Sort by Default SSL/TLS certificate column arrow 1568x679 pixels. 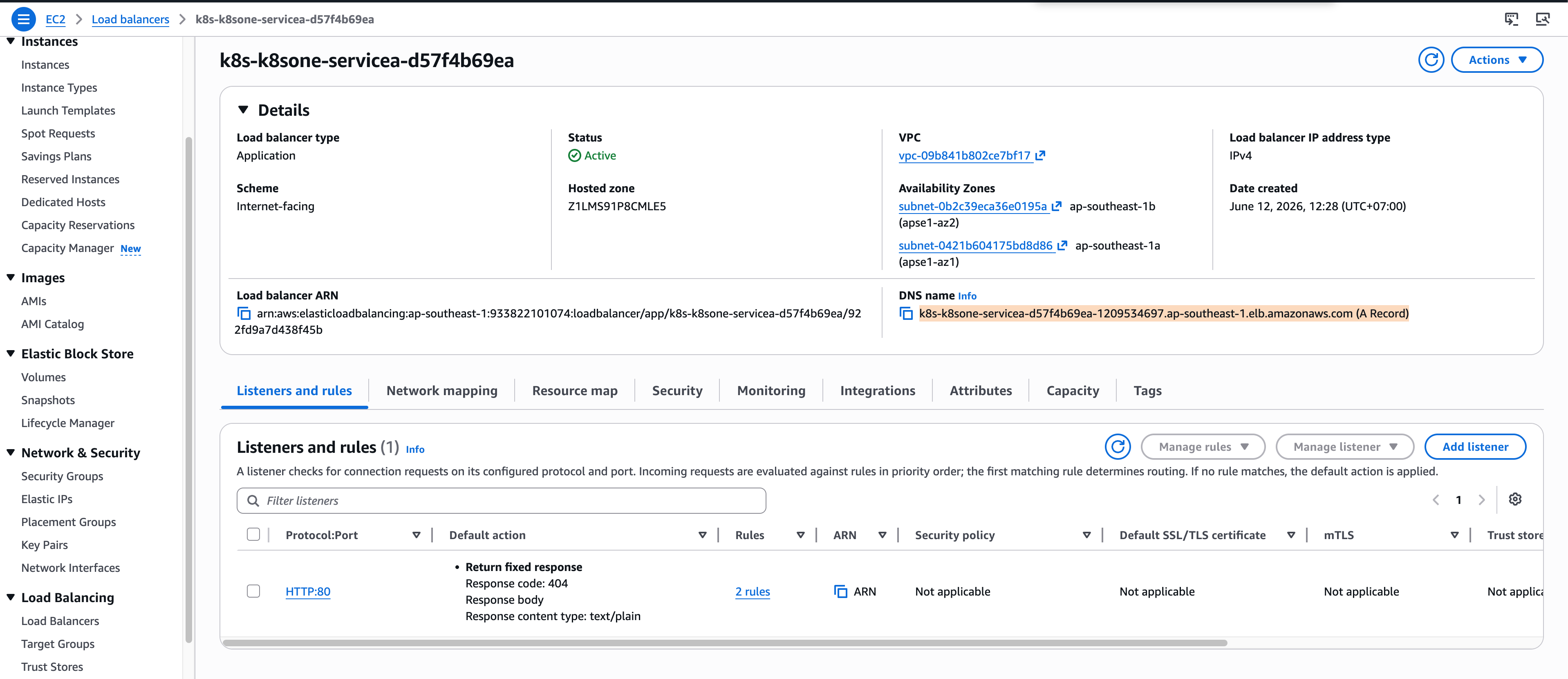(x=1291, y=535)
